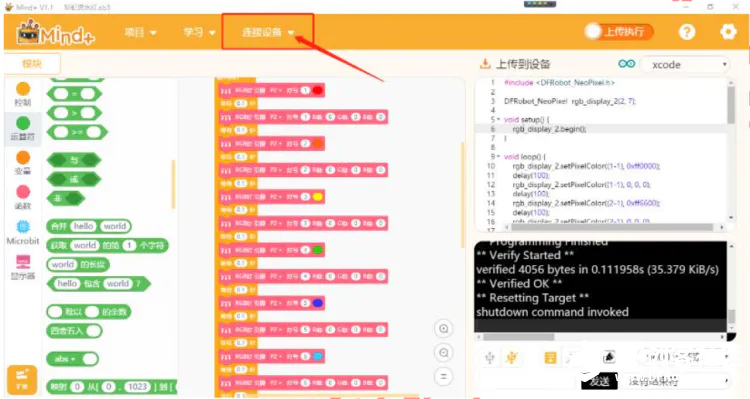Click the #include <DFRobot_NeoPixel.h> line
Viewport: 750px width, 399px height.
(x=559, y=83)
